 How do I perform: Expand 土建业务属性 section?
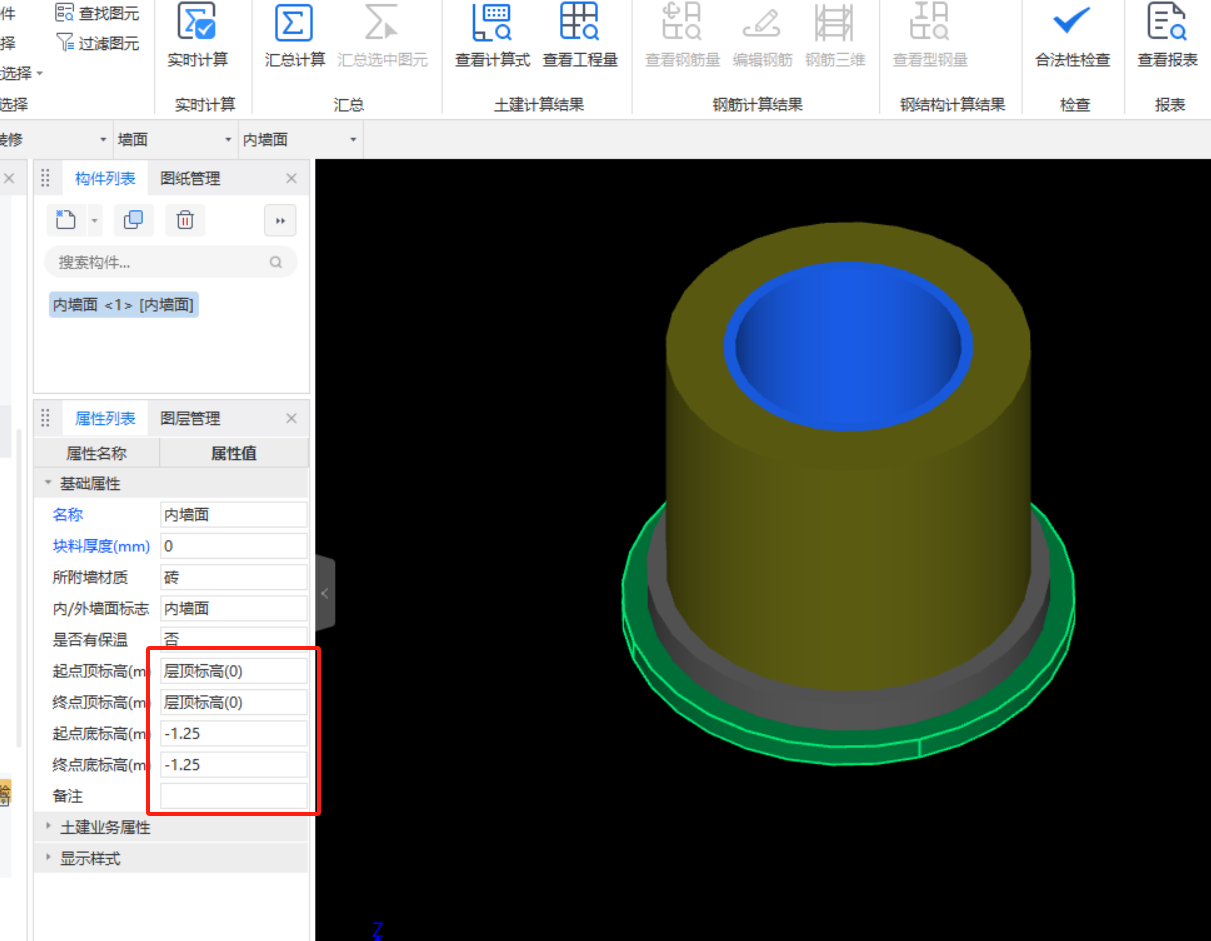(47, 827)
